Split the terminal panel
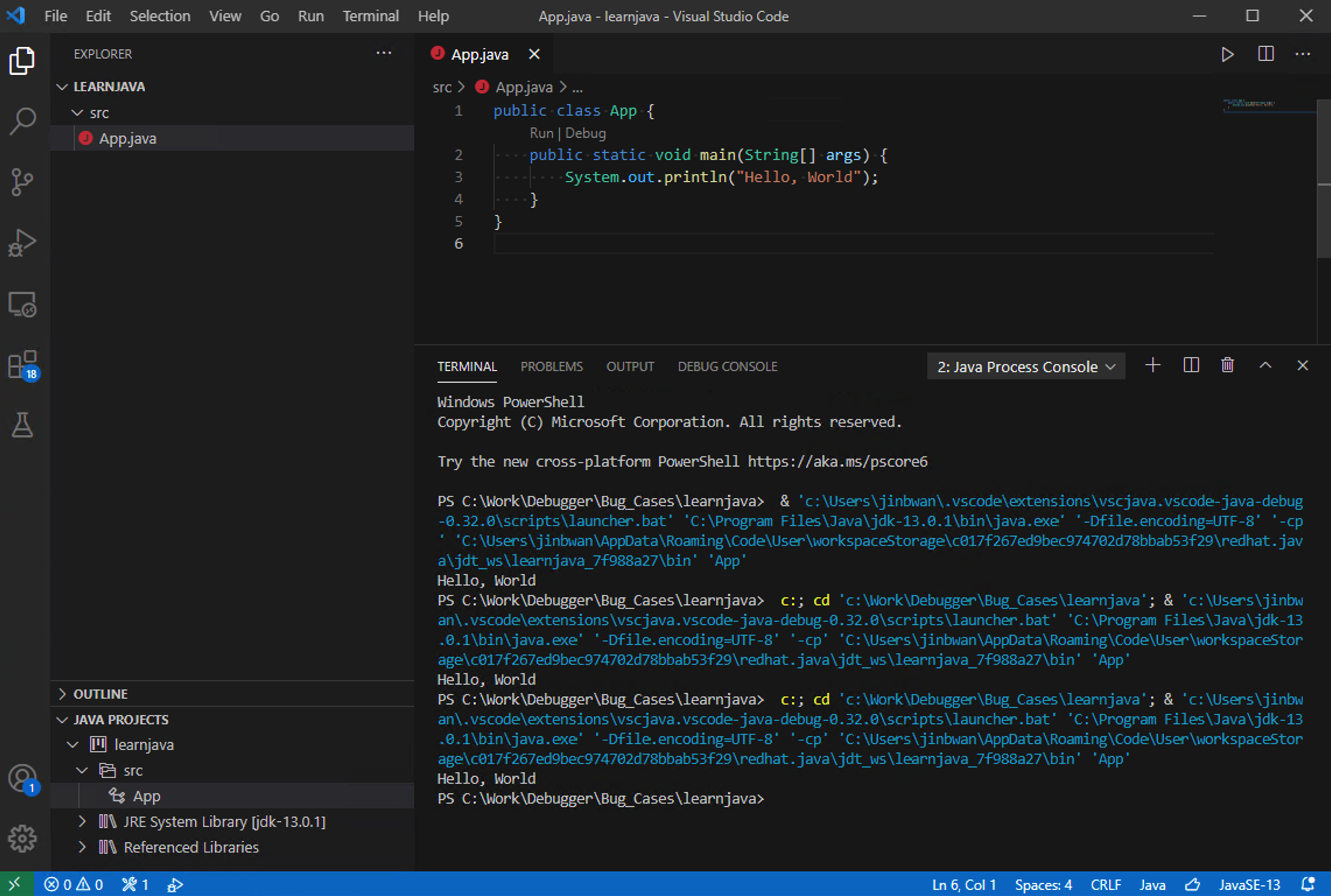 pos(1191,366)
